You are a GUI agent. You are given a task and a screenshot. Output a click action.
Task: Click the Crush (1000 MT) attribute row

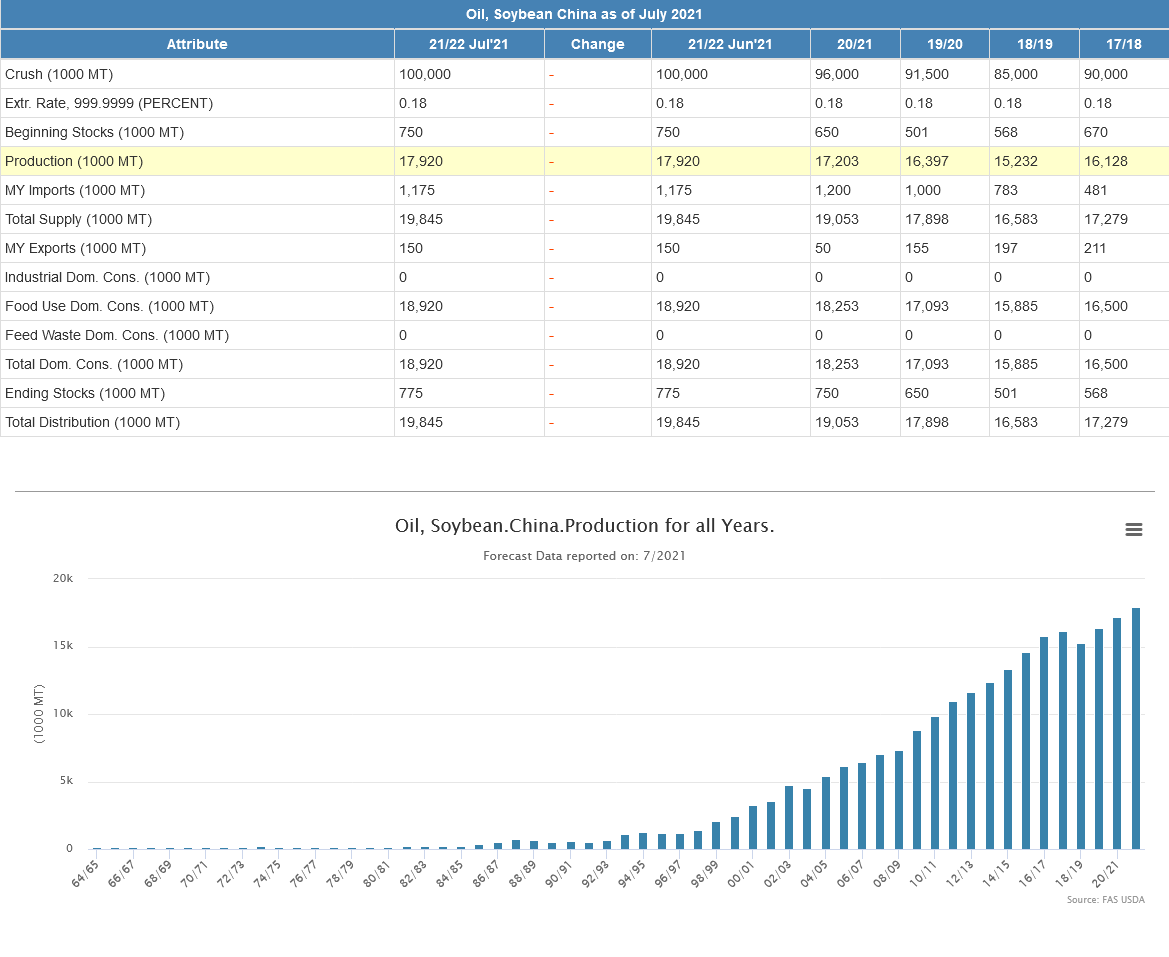[59, 74]
